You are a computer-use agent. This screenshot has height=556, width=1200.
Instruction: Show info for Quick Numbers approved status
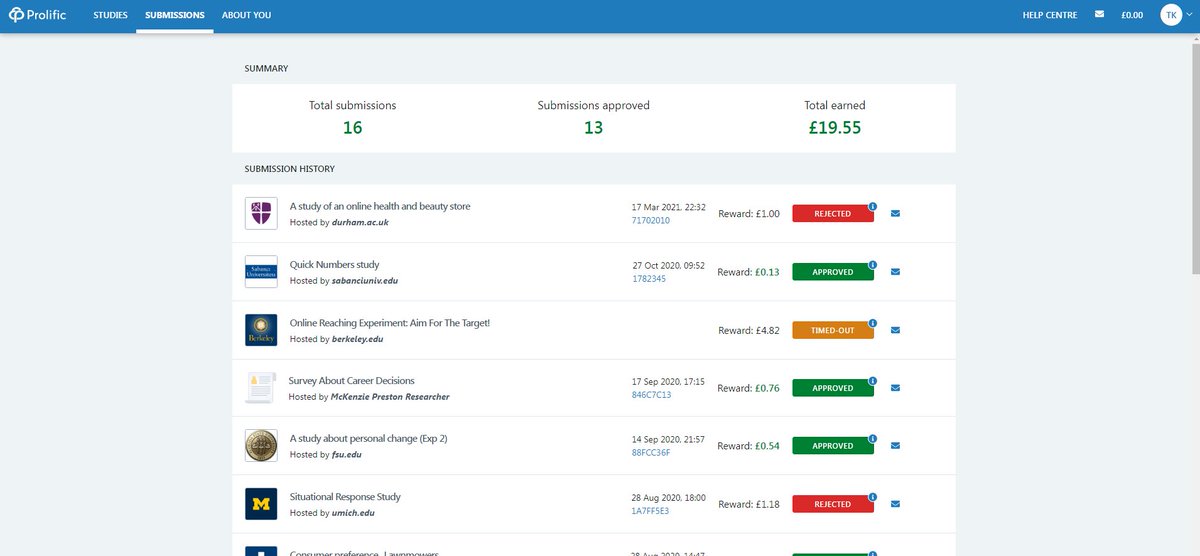coord(873,265)
